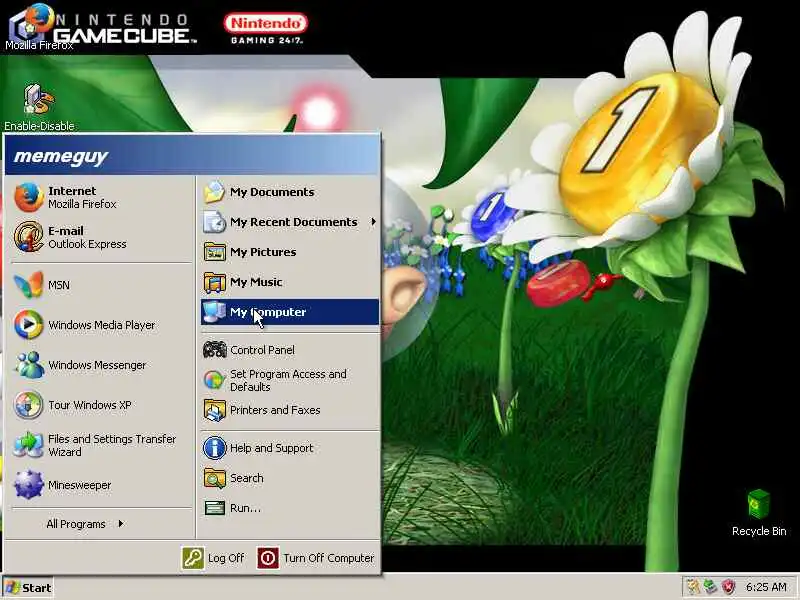The width and height of the screenshot is (800, 600).
Task: Click the Printers and Faxes label
Action: (x=275, y=410)
